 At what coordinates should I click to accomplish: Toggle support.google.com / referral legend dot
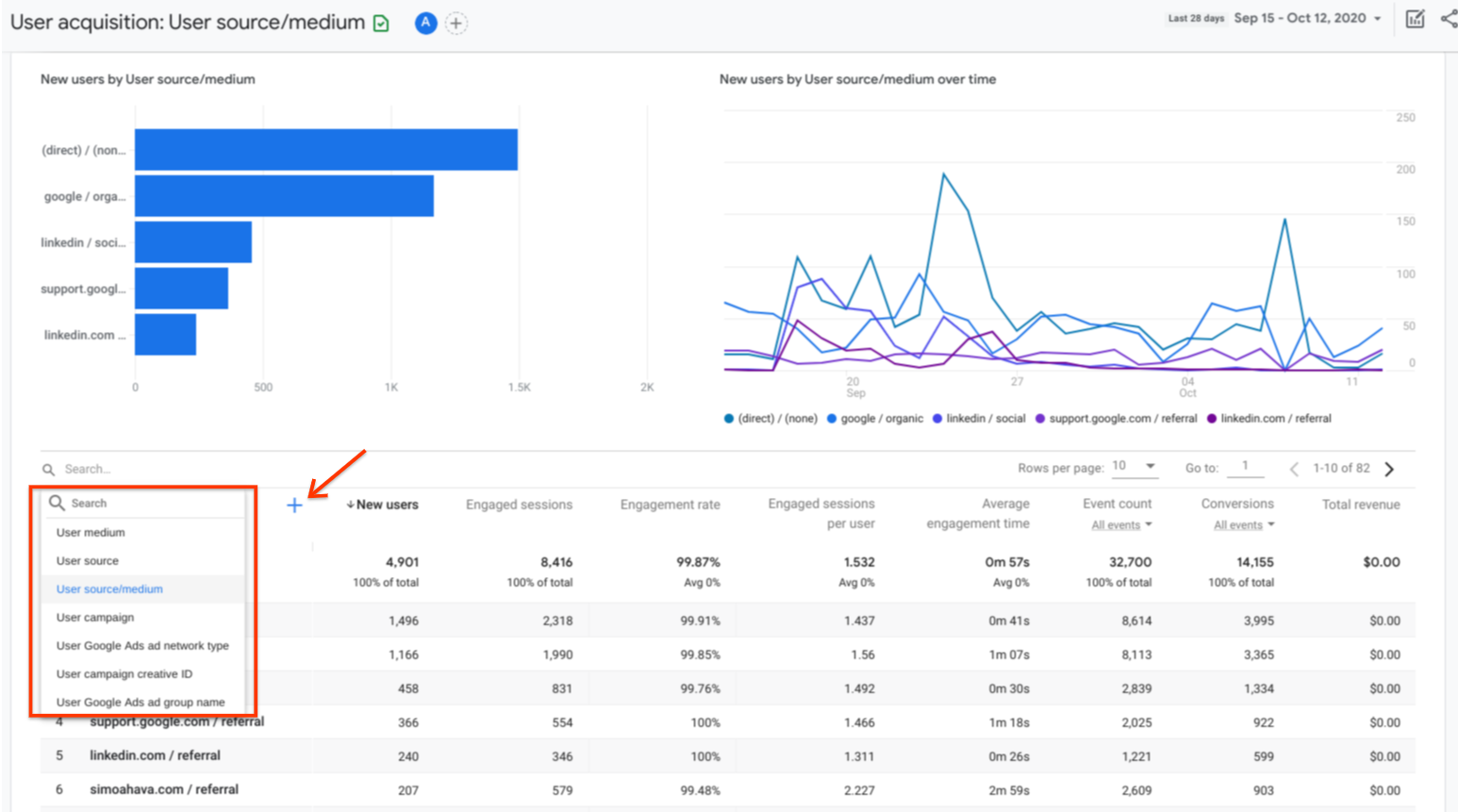coord(1040,419)
